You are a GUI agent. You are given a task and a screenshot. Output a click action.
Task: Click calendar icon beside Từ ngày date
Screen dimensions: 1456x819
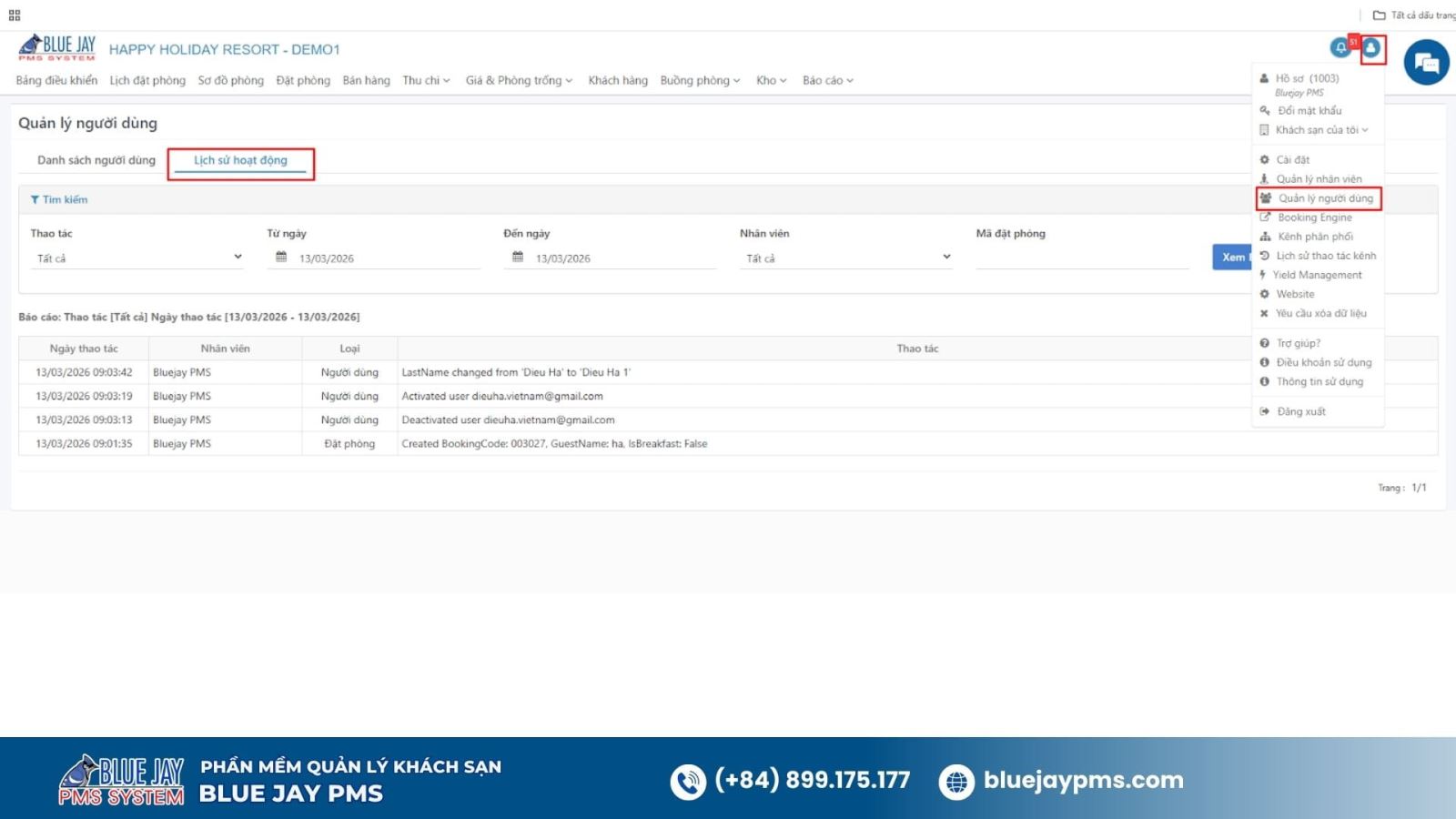[x=281, y=258]
